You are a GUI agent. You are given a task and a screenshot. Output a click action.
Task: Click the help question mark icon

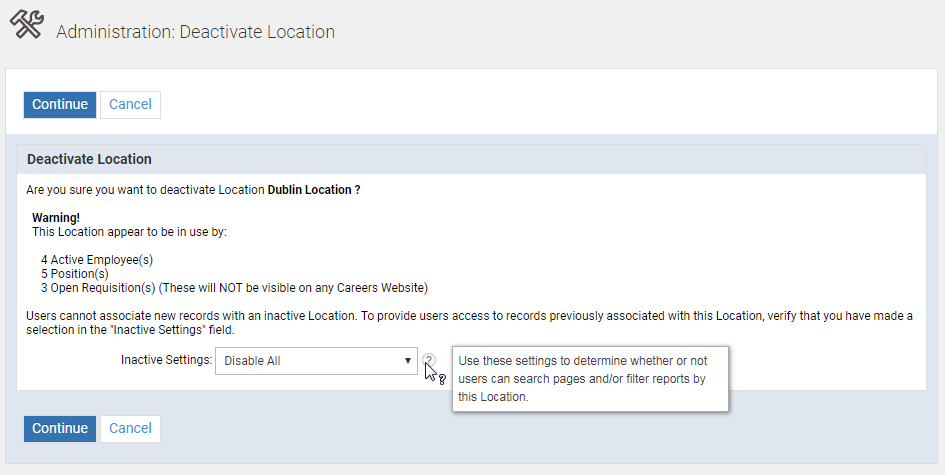click(x=429, y=360)
